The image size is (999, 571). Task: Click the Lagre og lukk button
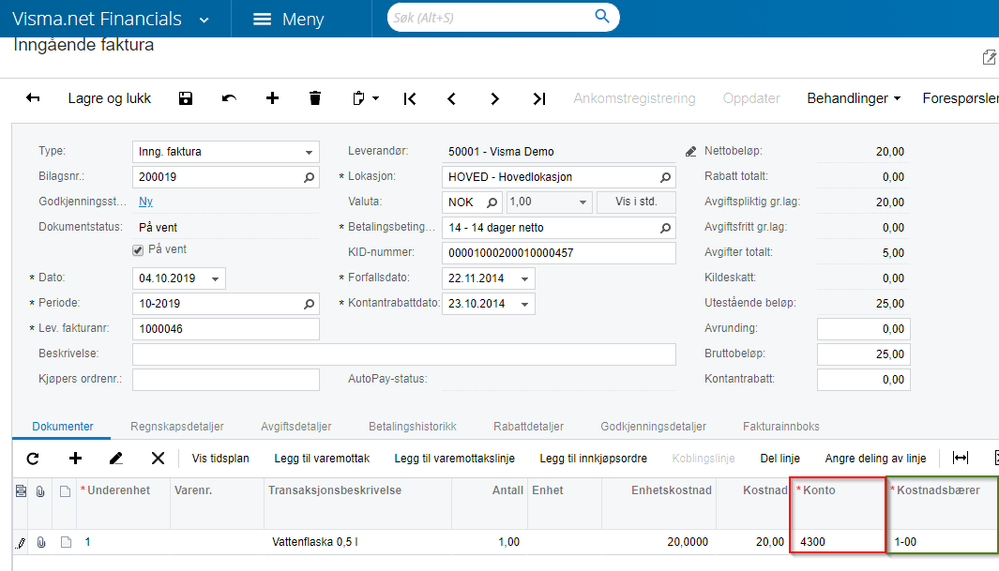tap(109, 98)
